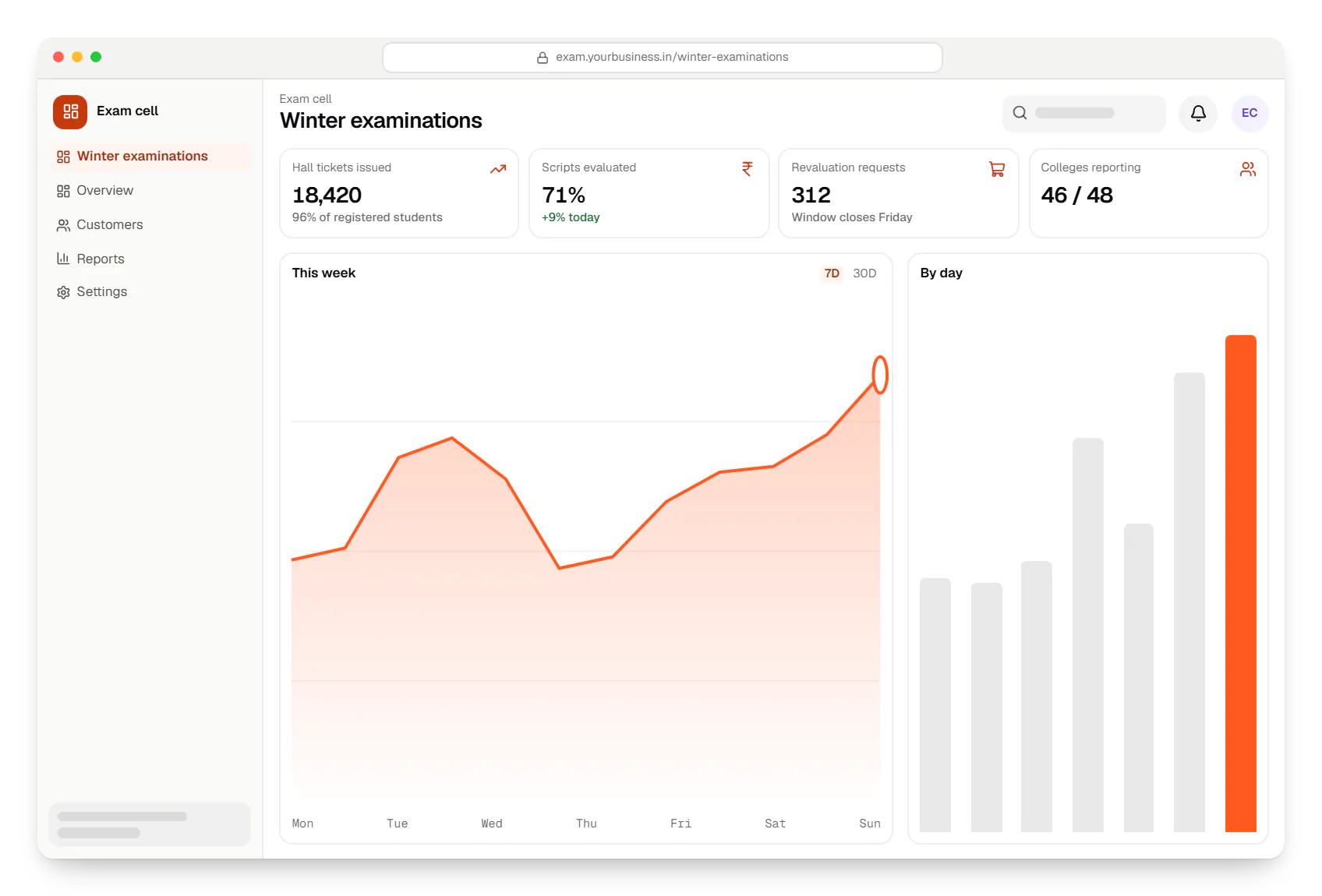Click the highlighted Sunday data point marker
The width and height of the screenshot is (1322, 896).
coord(880,375)
